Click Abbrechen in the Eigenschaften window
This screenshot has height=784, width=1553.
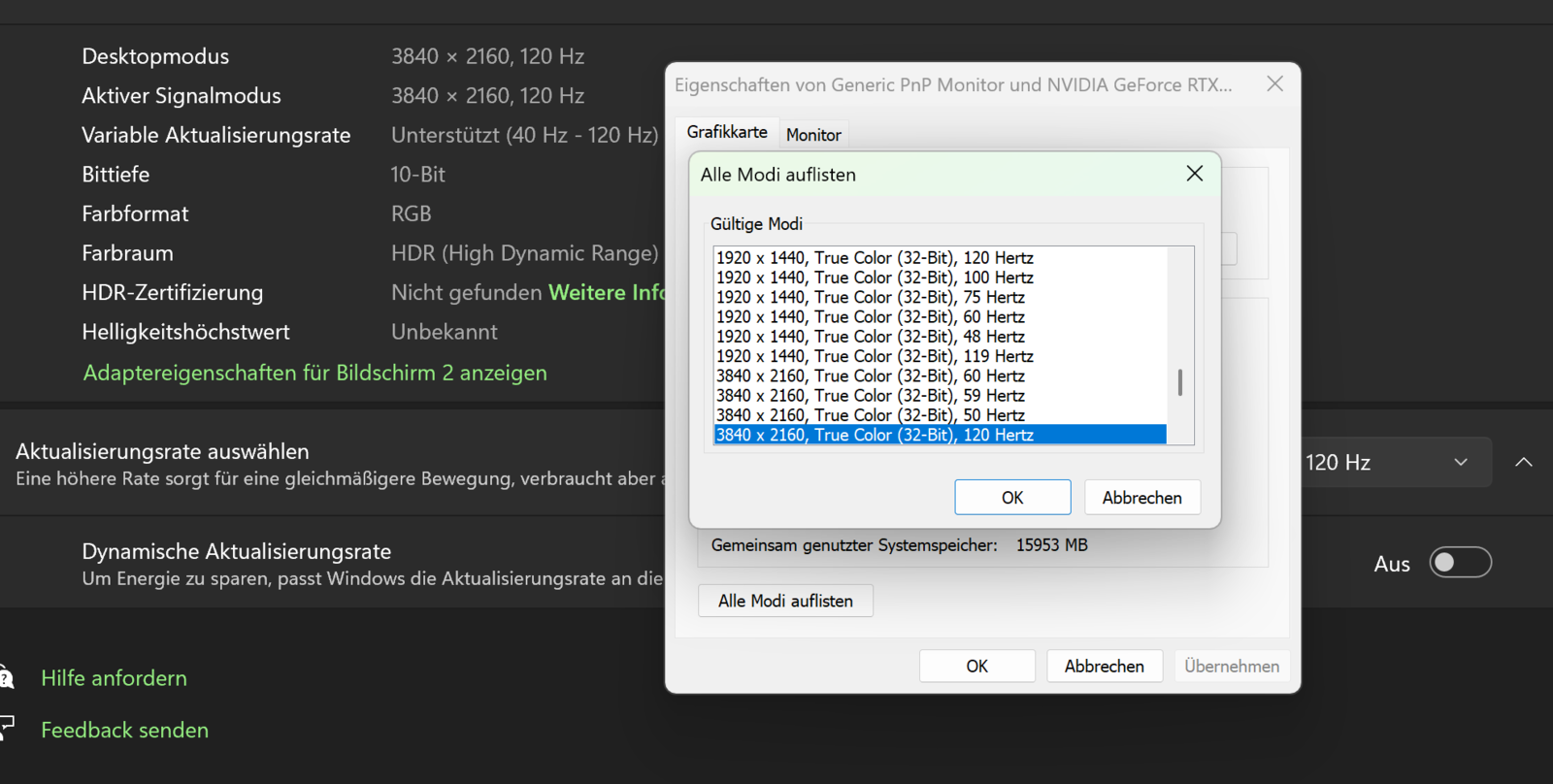pyautogui.click(x=1105, y=666)
